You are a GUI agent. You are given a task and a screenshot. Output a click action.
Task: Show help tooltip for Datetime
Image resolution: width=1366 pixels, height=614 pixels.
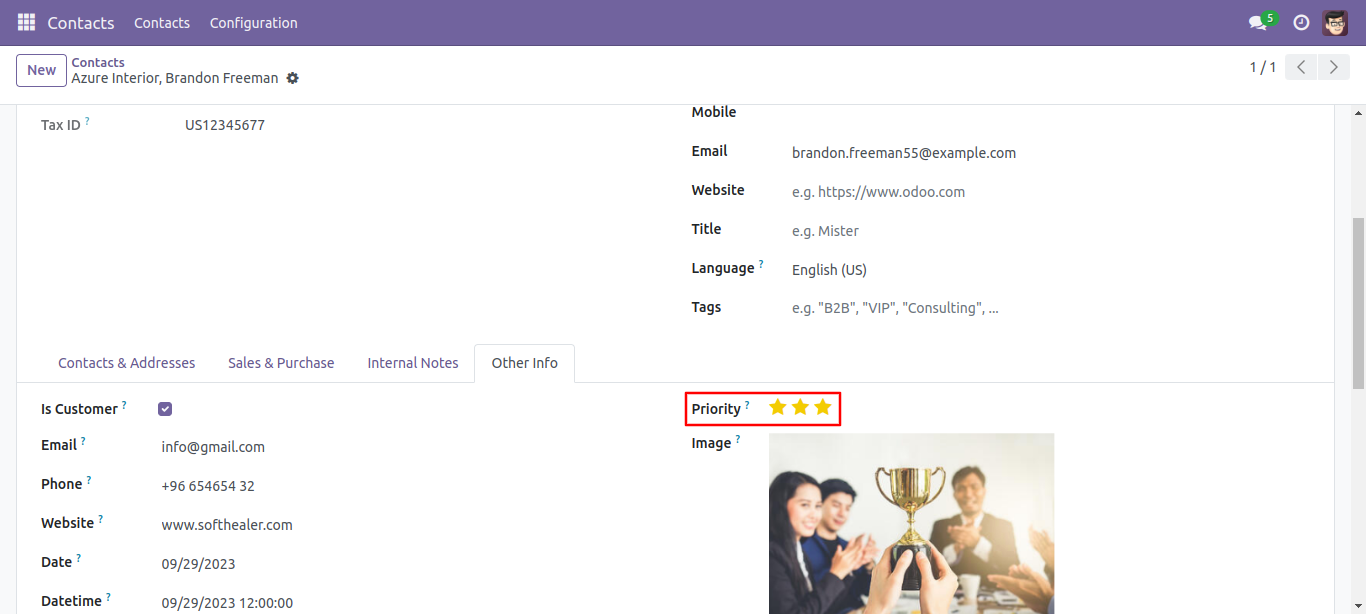(108, 597)
